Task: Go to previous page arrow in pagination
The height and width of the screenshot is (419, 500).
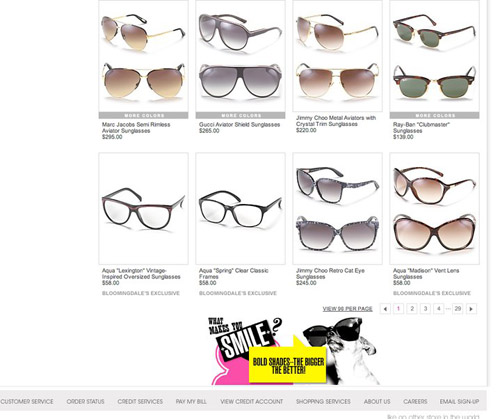Action: pos(385,309)
